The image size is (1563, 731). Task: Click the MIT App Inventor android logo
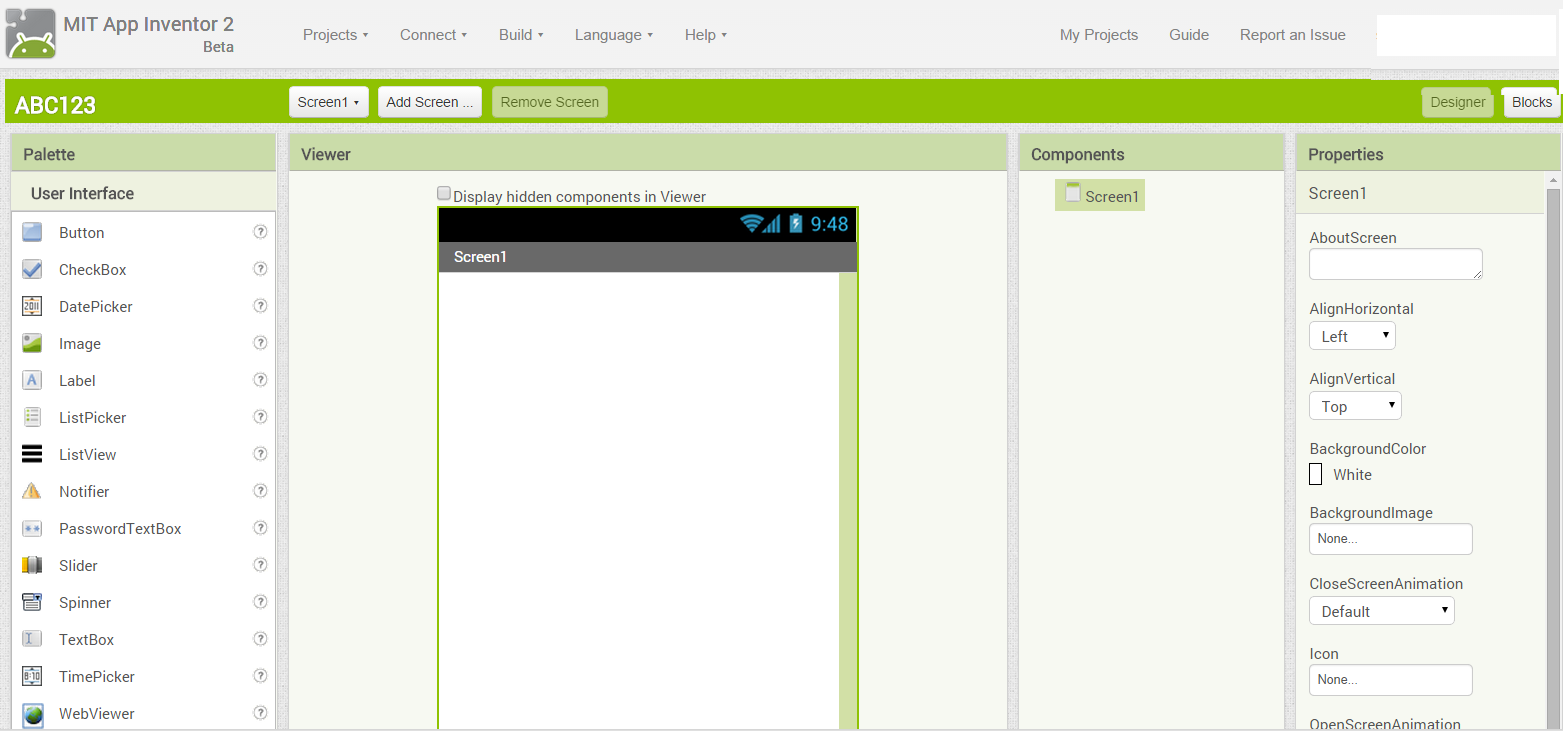point(31,33)
